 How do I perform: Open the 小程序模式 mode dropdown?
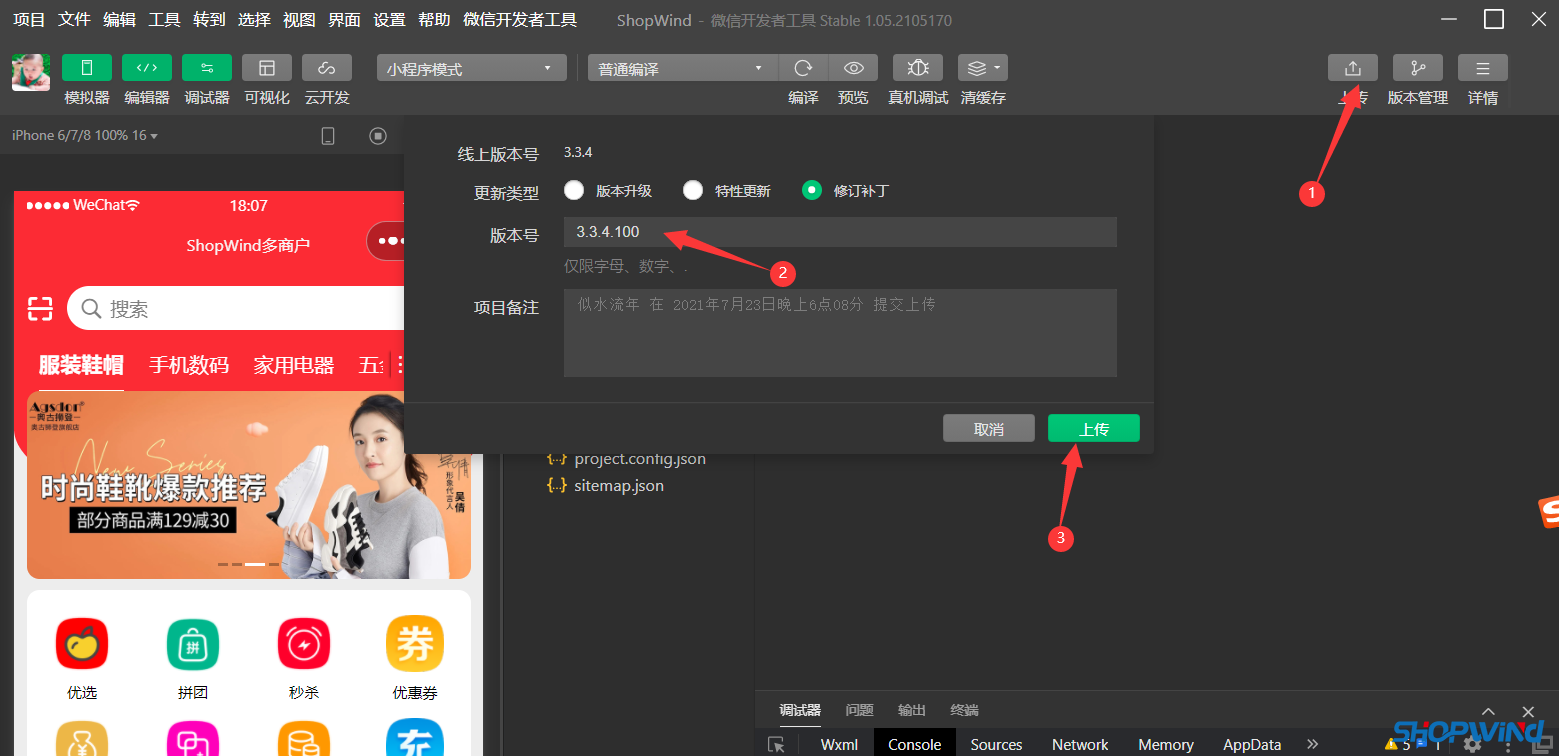click(472, 68)
